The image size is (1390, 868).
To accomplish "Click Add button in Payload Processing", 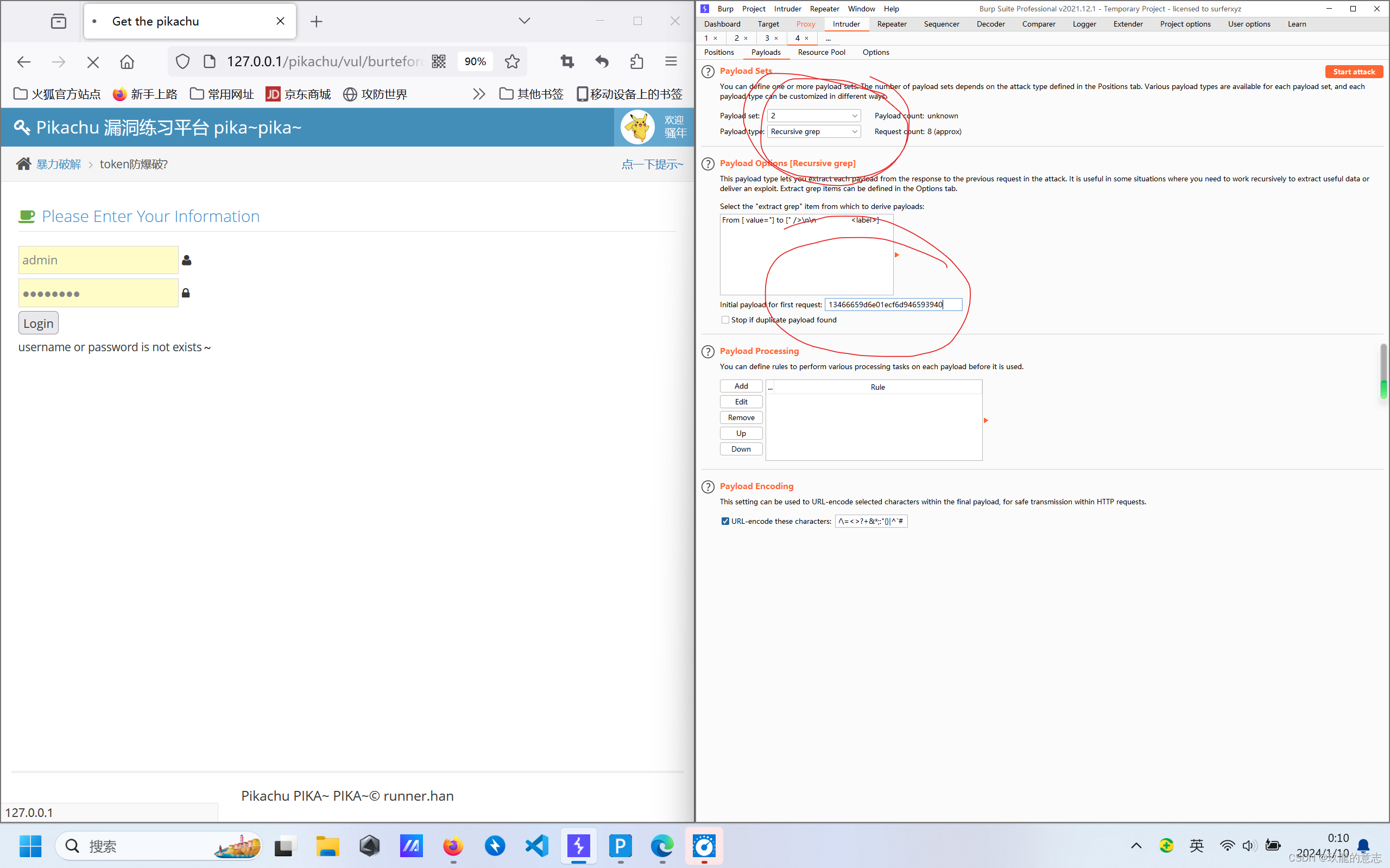I will [741, 386].
